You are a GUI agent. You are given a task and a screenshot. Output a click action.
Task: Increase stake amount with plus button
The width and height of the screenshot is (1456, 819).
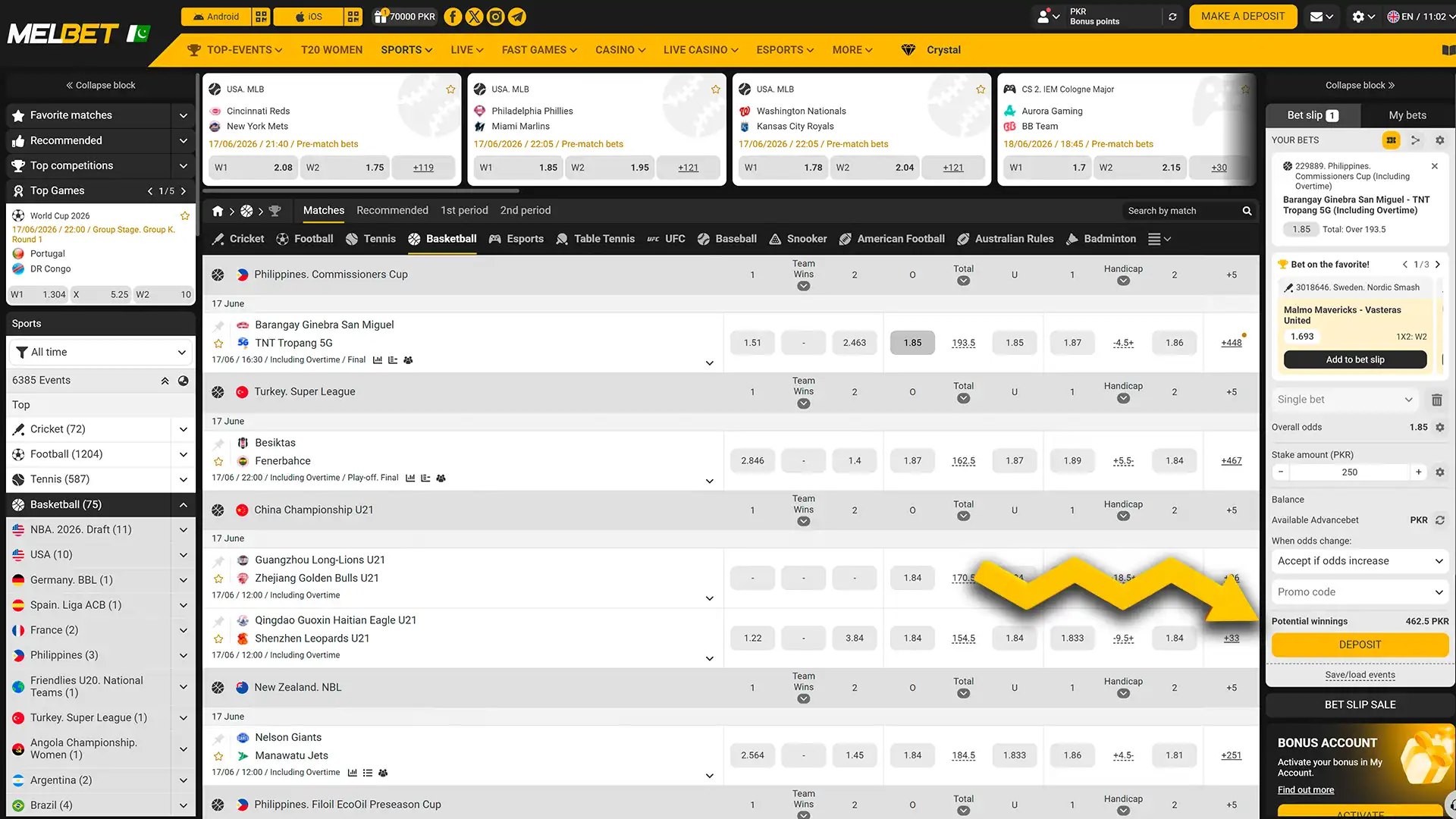1418,472
